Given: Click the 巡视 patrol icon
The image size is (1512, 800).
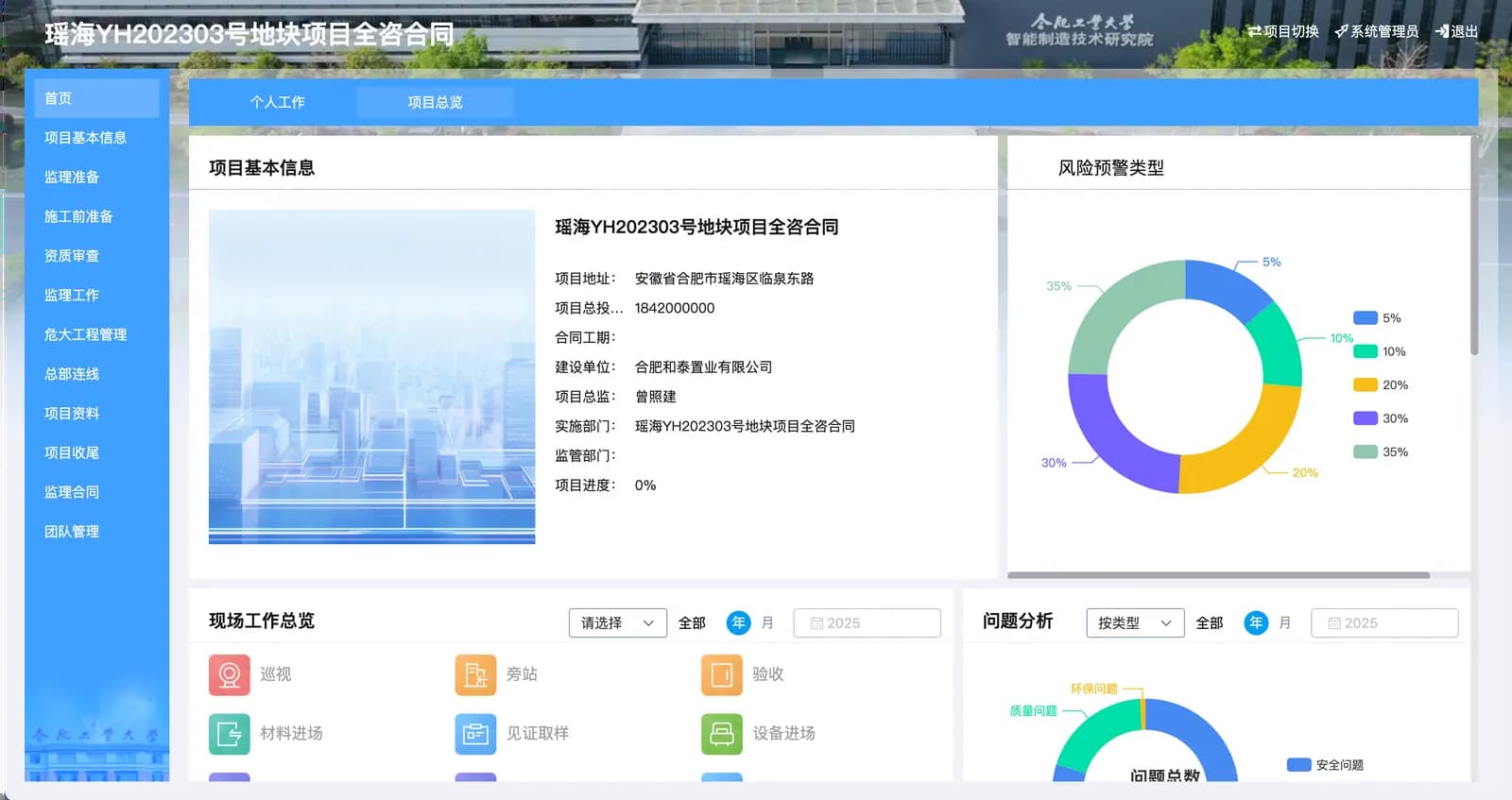Looking at the screenshot, I should (230, 674).
